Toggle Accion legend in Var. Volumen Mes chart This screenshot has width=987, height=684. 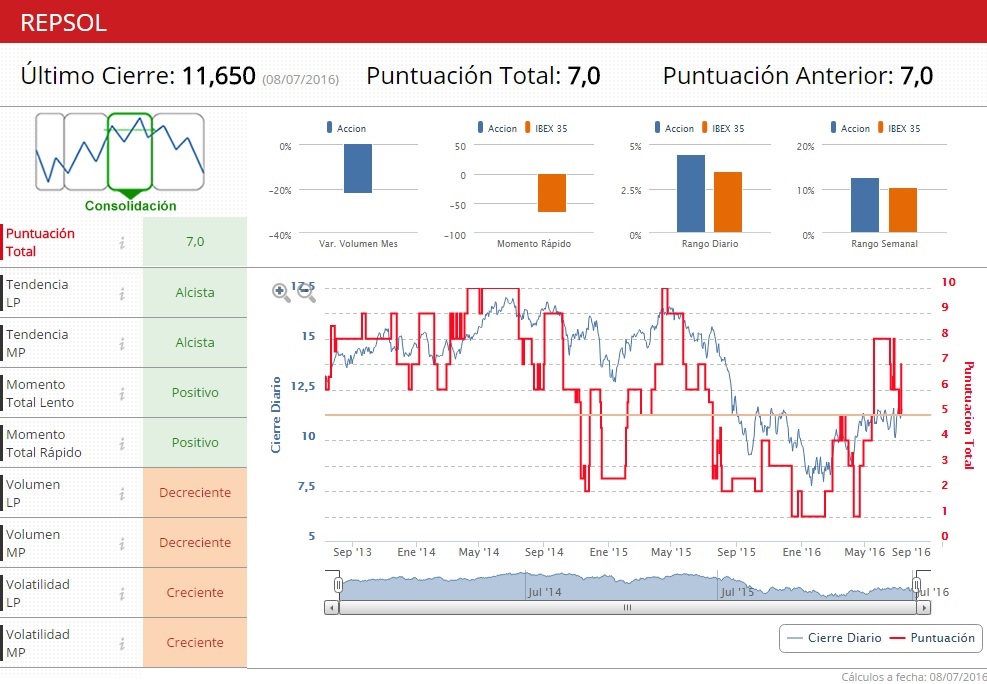click(346, 128)
